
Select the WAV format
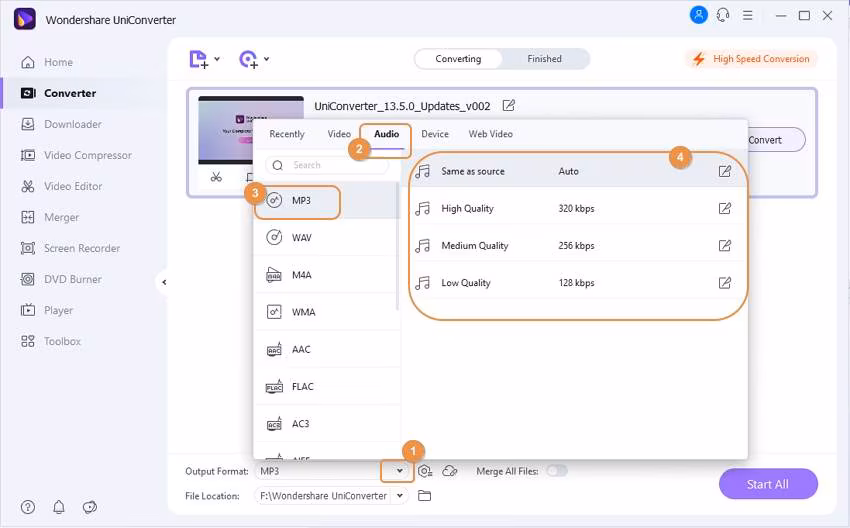(327, 237)
